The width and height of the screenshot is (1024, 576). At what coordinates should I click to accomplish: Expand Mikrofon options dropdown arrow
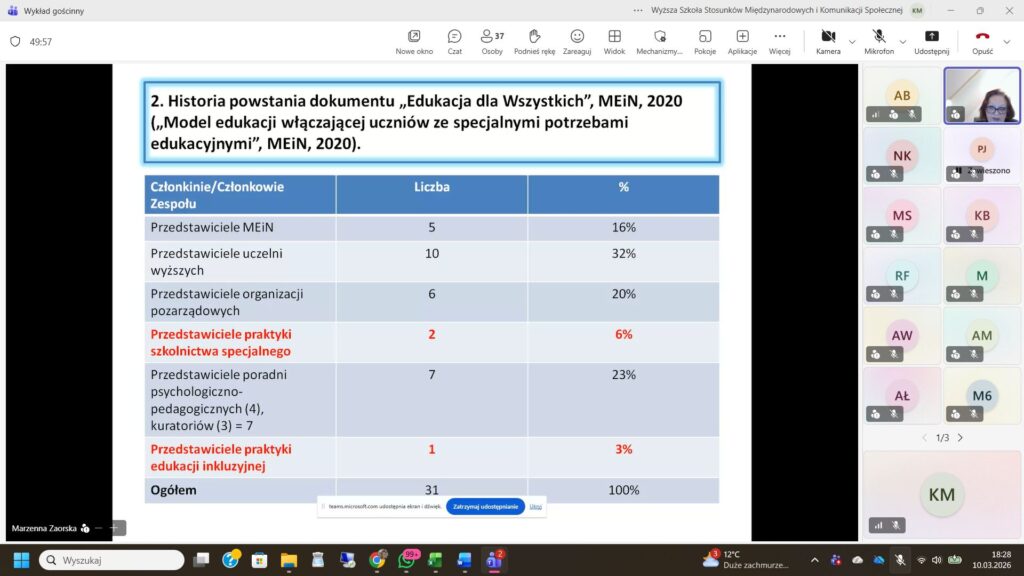(903, 42)
